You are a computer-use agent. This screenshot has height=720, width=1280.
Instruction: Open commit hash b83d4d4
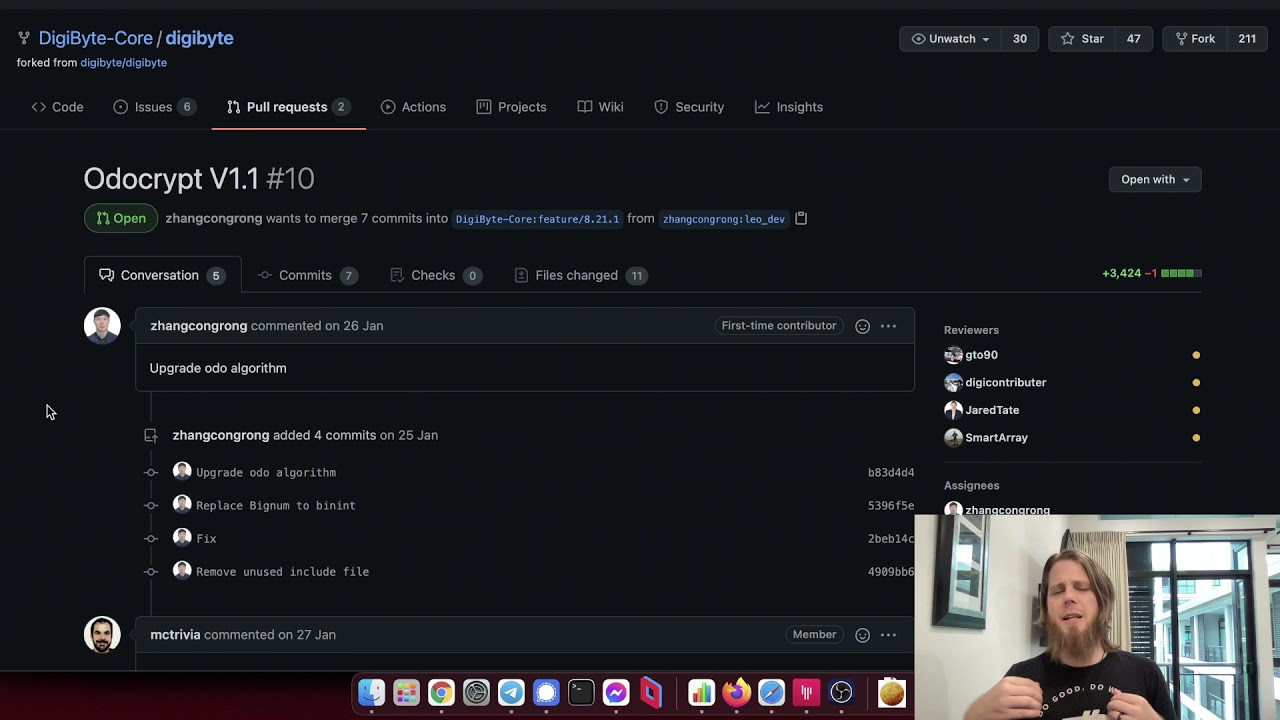pos(891,473)
